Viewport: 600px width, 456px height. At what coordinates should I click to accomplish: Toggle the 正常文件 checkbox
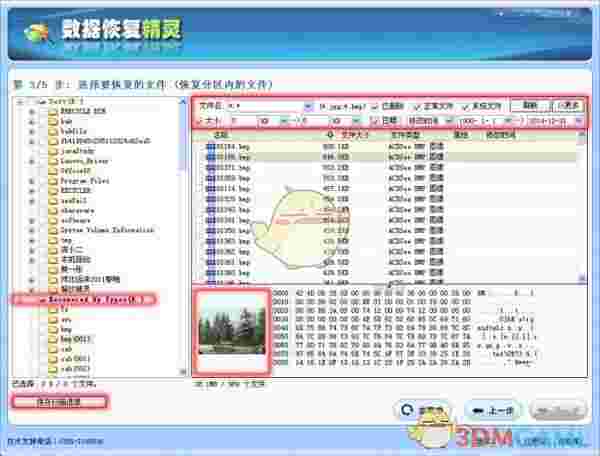pos(418,106)
